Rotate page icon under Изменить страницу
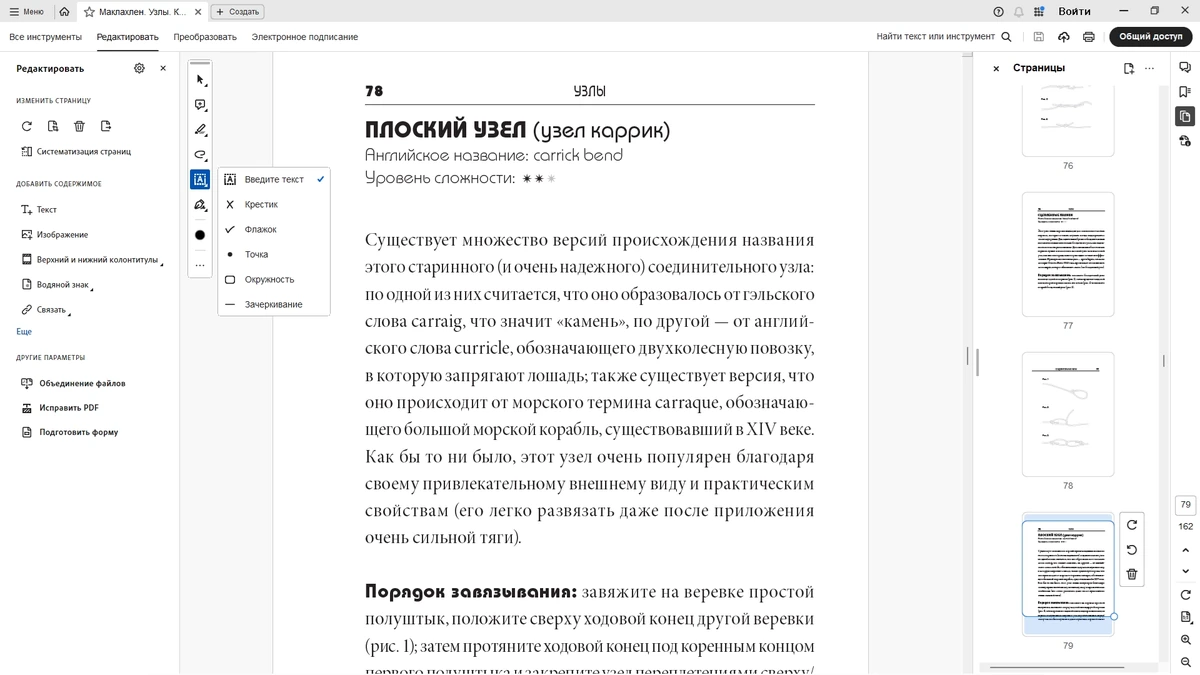The width and height of the screenshot is (1200, 675). pos(27,126)
